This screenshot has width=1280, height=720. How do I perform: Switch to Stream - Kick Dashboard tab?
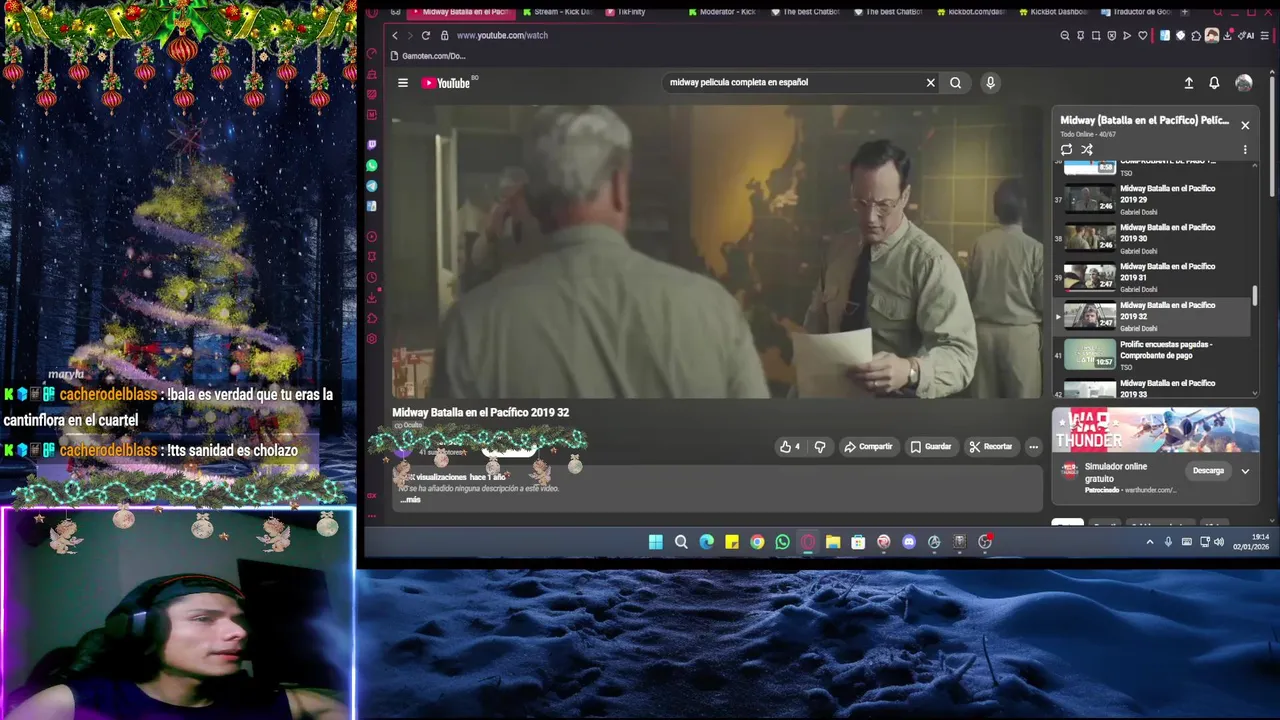click(557, 12)
